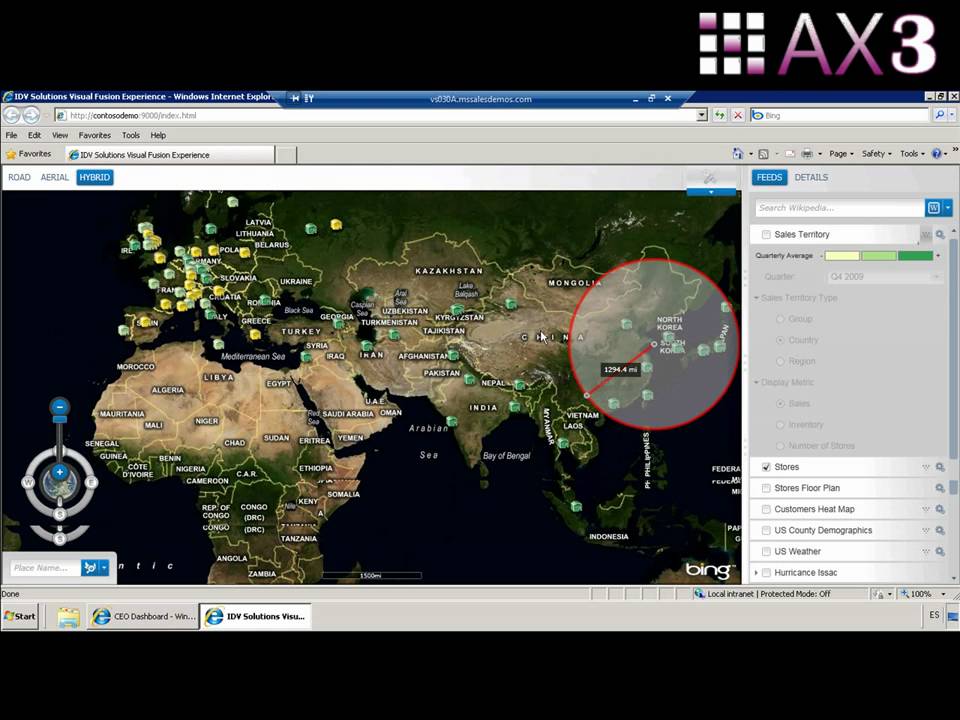Open the View menu
Viewport: 960px width, 720px height.
coord(60,135)
